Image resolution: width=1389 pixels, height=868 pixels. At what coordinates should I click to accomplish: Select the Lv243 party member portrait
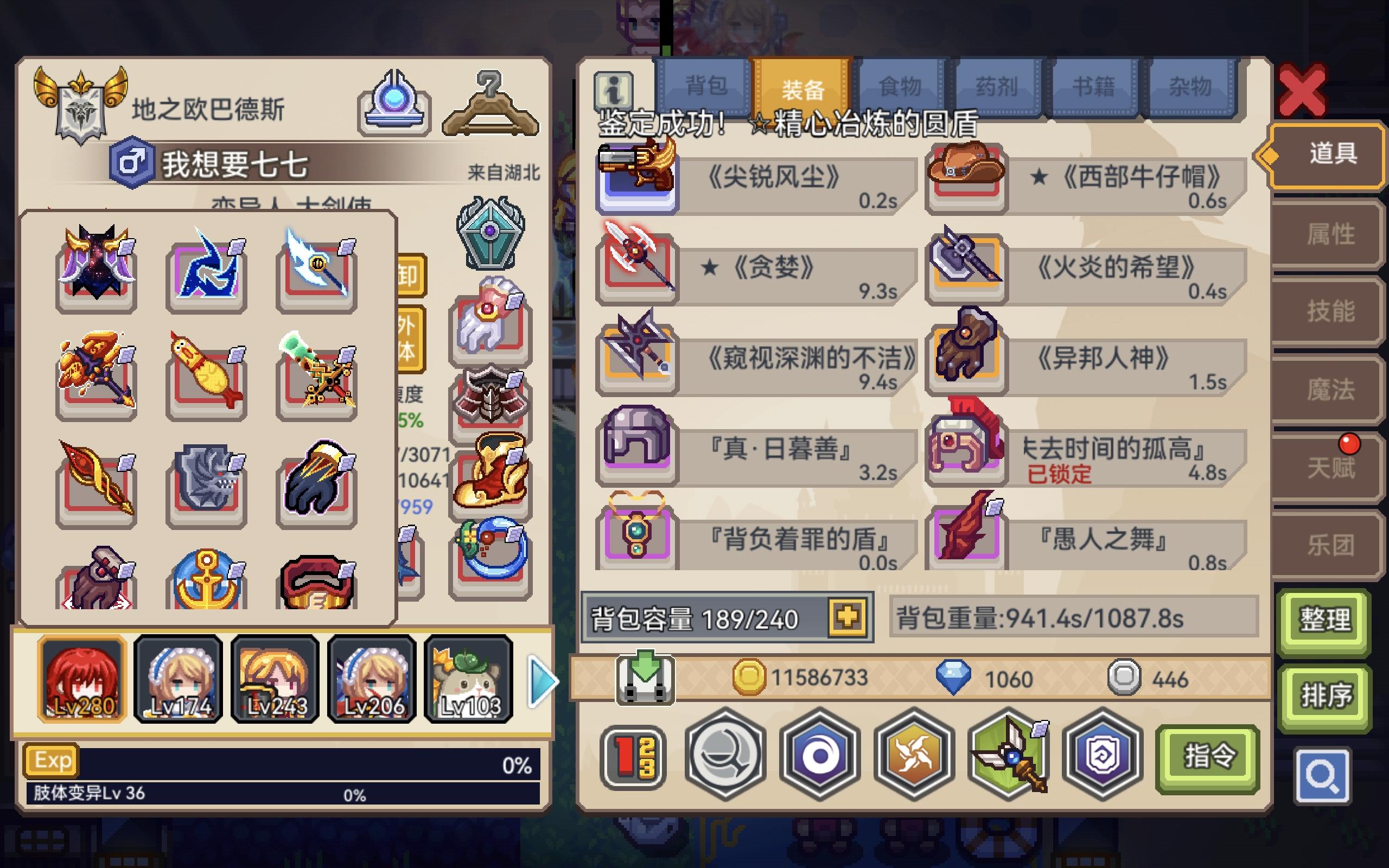275,678
